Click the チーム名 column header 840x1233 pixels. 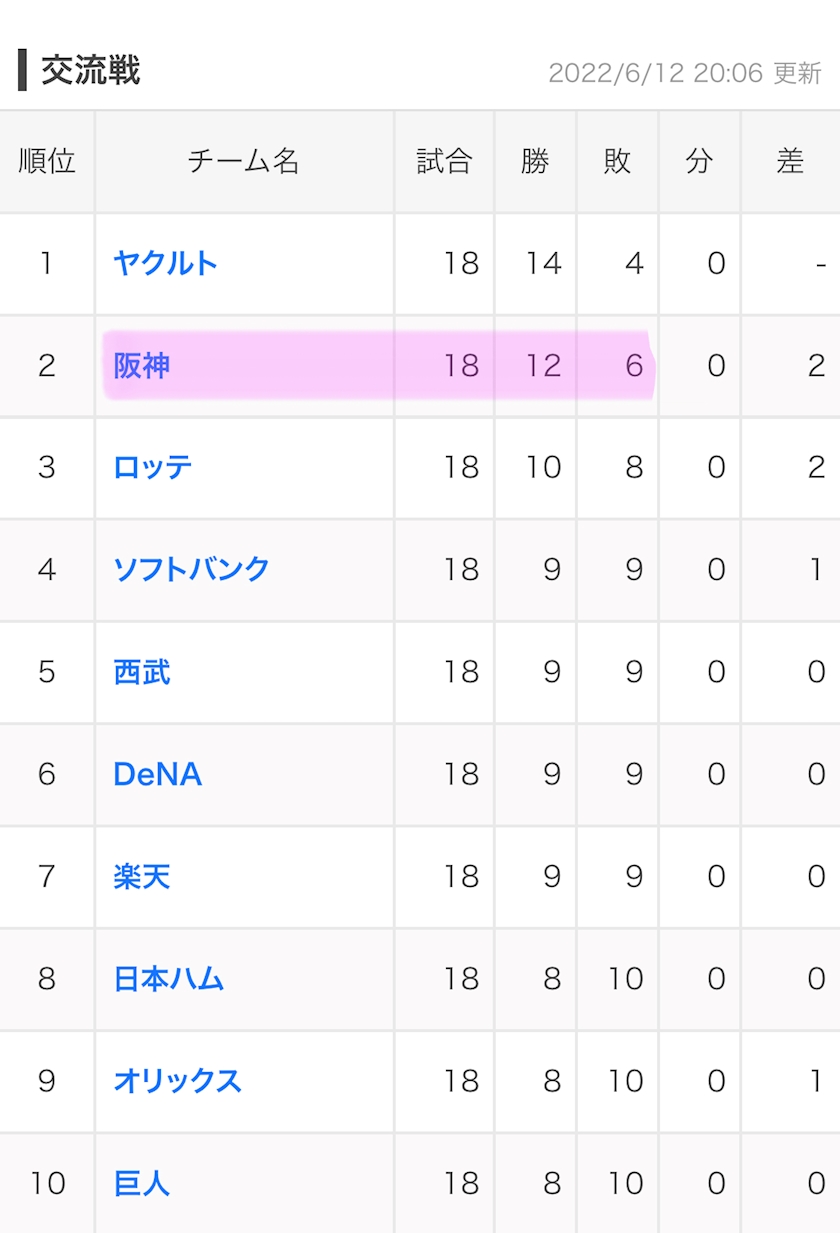point(244,161)
